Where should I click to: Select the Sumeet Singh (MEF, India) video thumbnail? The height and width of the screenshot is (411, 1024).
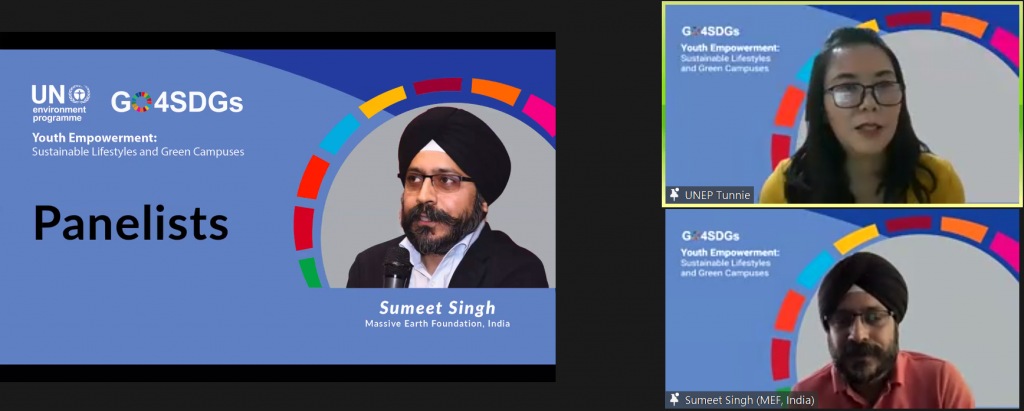(842, 308)
